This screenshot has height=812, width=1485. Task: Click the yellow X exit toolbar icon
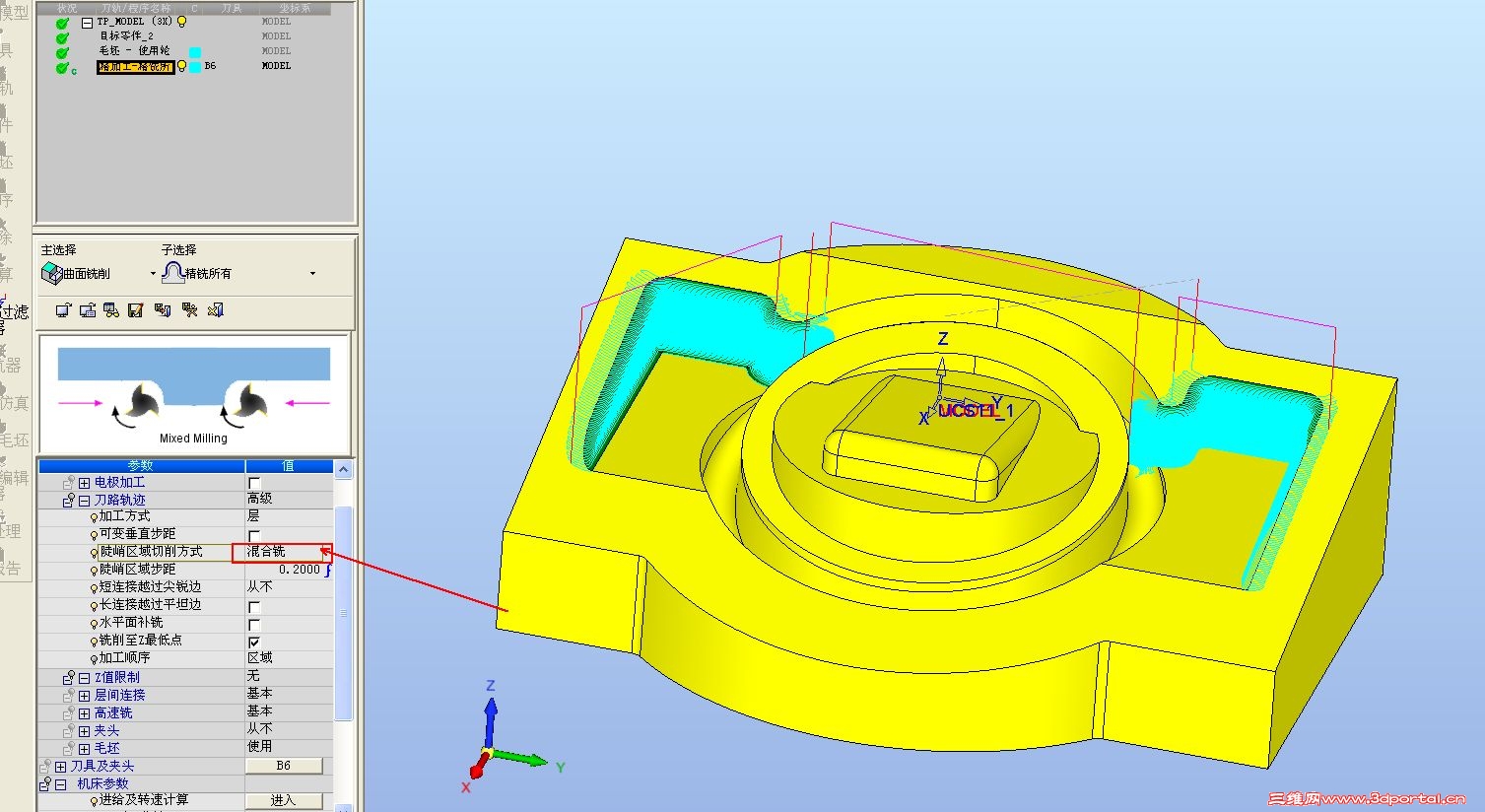[x=216, y=310]
